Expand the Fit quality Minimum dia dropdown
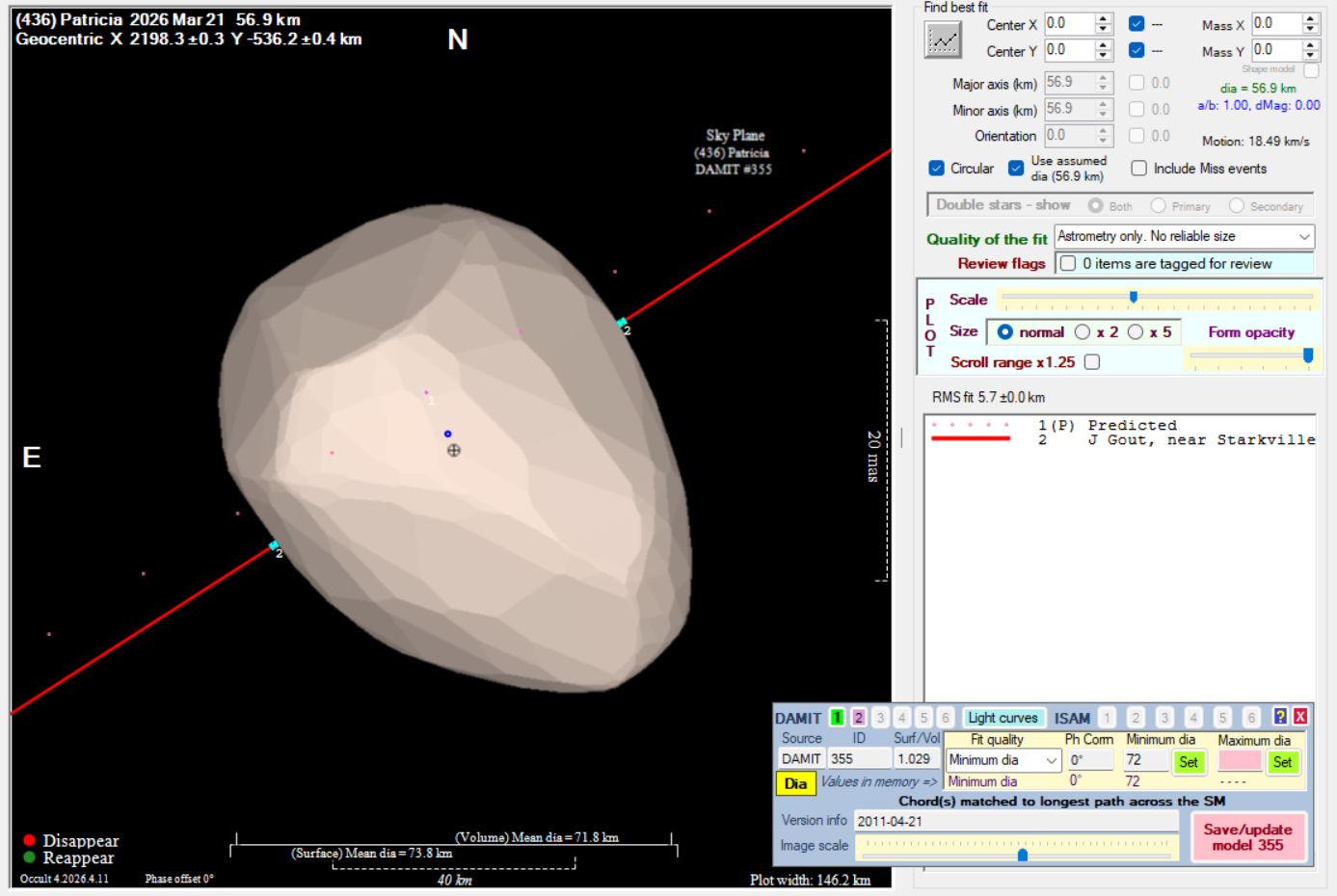Viewport: 1337px width, 896px height. (x=1052, y=760)
